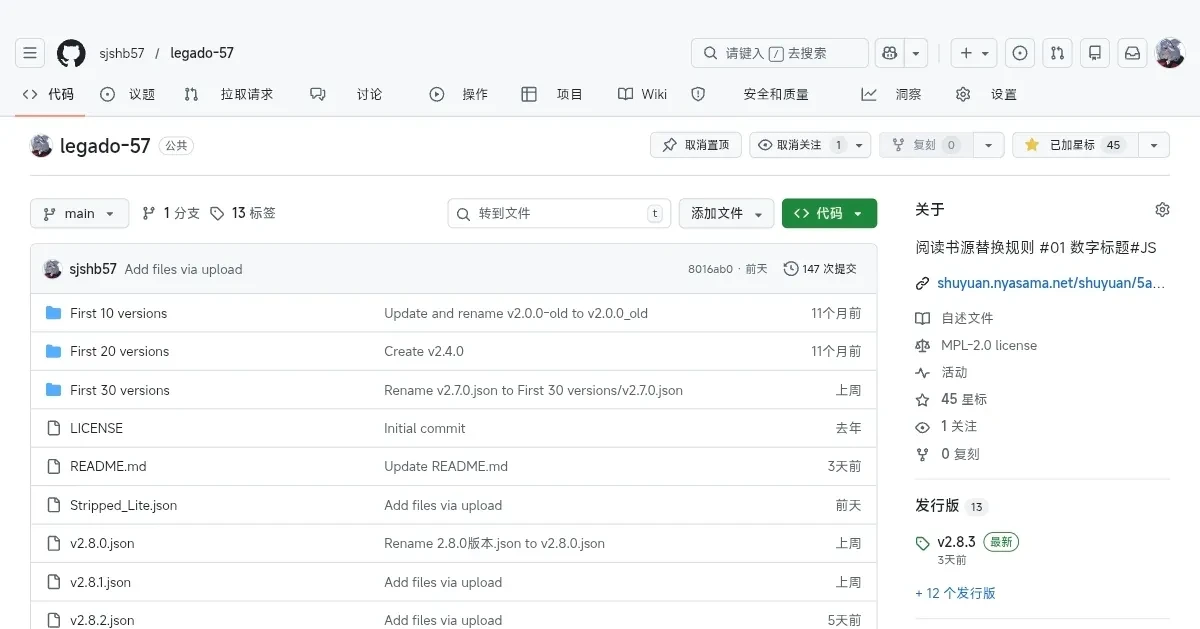Go to the GitHub homepage logo

click(x=71, y=53)
